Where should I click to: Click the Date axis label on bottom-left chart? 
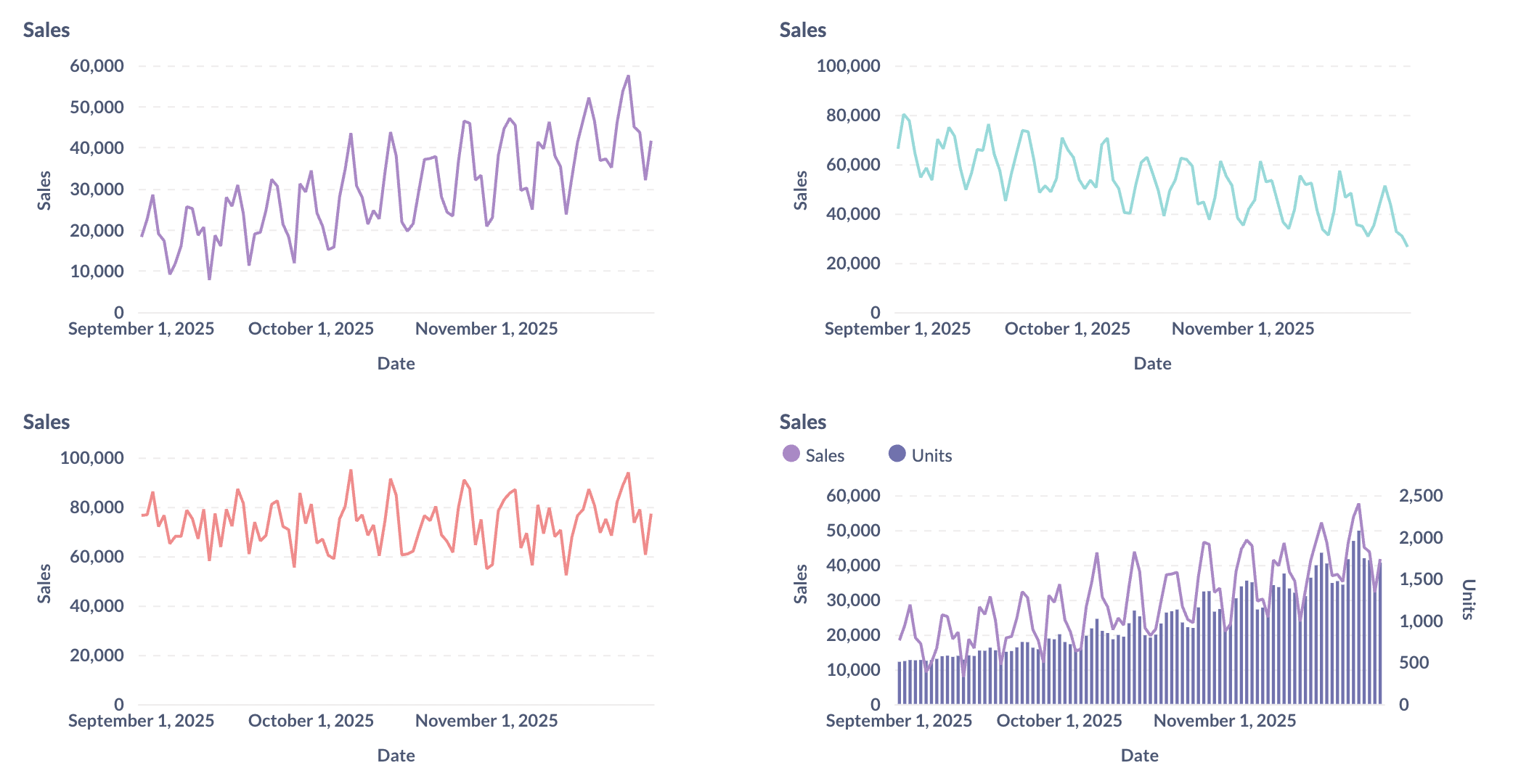pos(396,755)
